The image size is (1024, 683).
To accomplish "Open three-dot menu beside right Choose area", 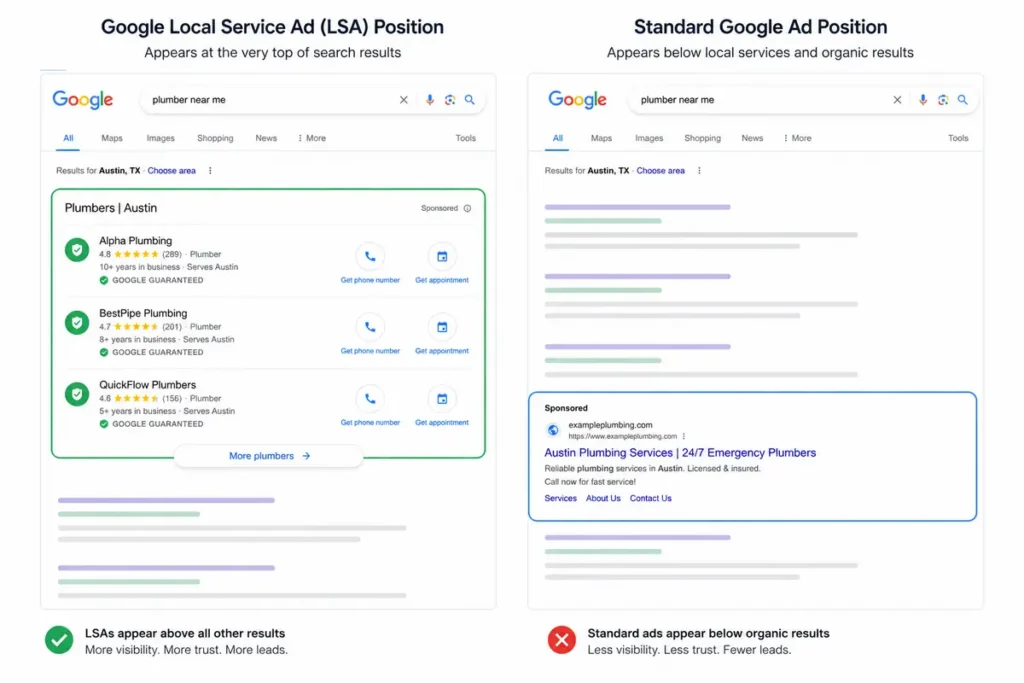I will (699, 170).
